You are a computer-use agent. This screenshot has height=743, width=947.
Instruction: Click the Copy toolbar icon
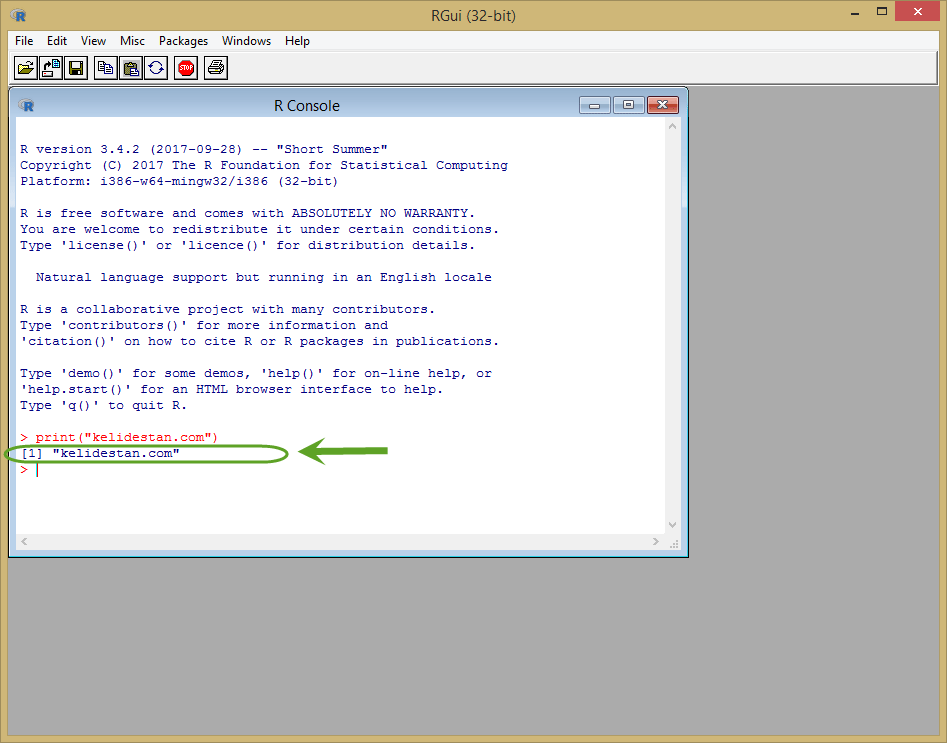[106, 68]
